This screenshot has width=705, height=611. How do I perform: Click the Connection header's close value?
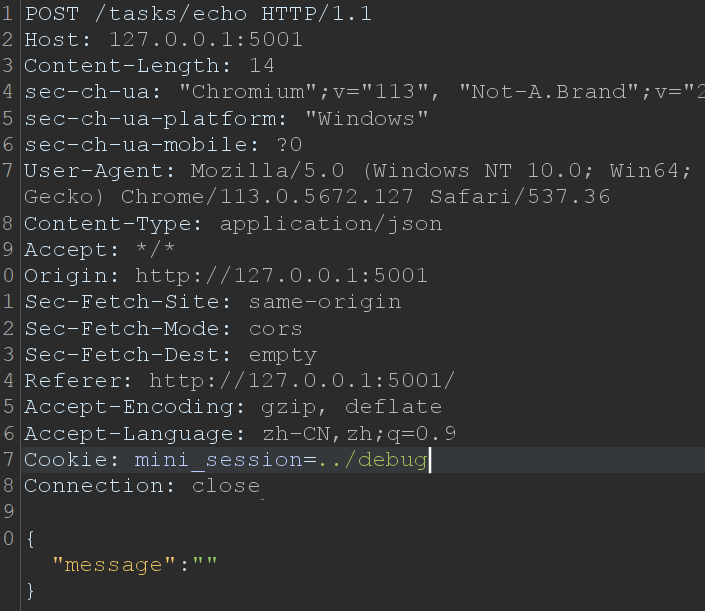pyautogui.click(x=226, y=486)
